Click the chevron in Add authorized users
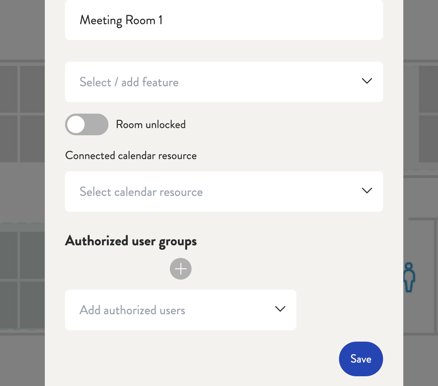Image resolution: width=438 pixels, height=386 pixels. tap(280, 309)
